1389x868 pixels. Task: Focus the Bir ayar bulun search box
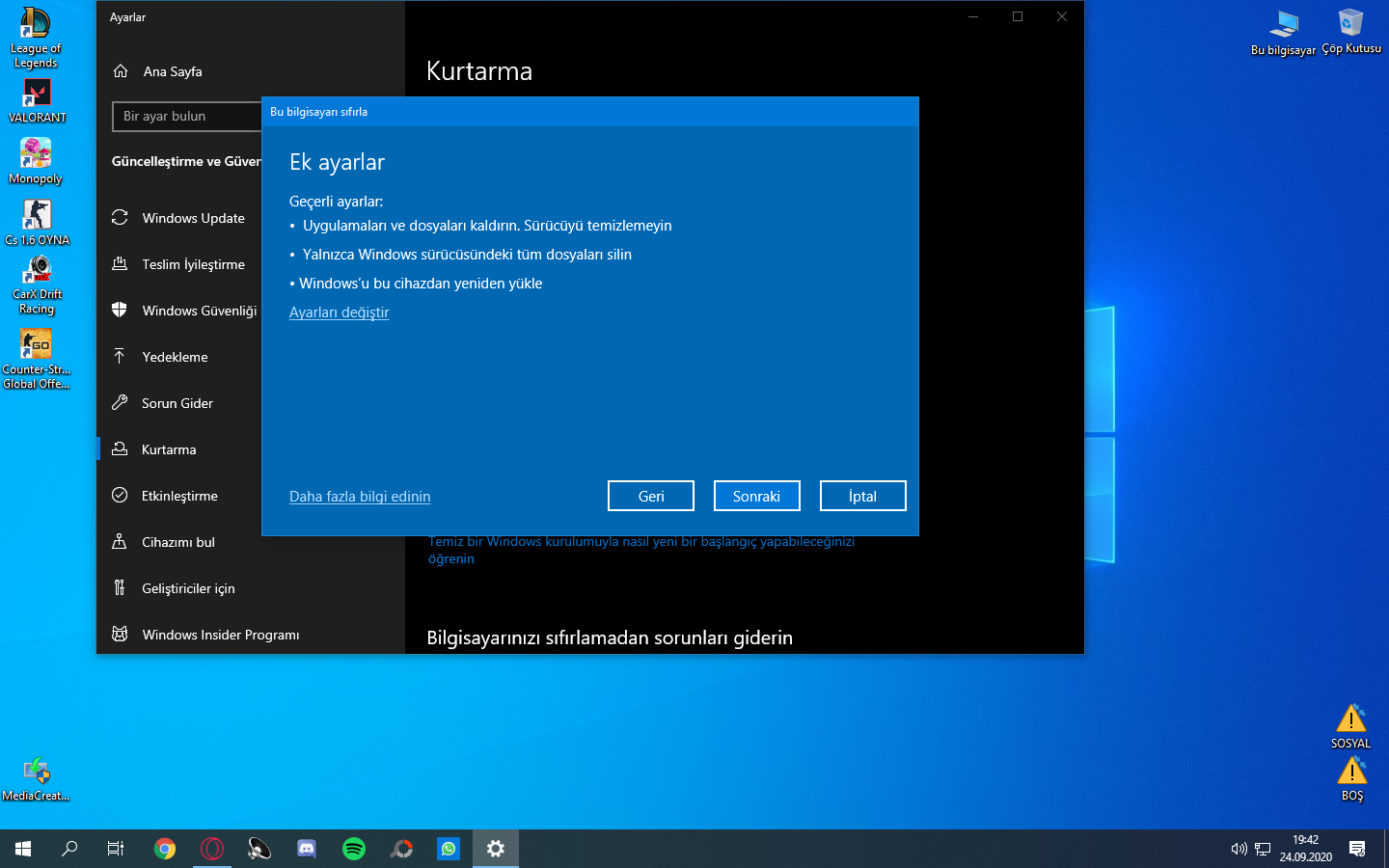(x=187, y=116)
